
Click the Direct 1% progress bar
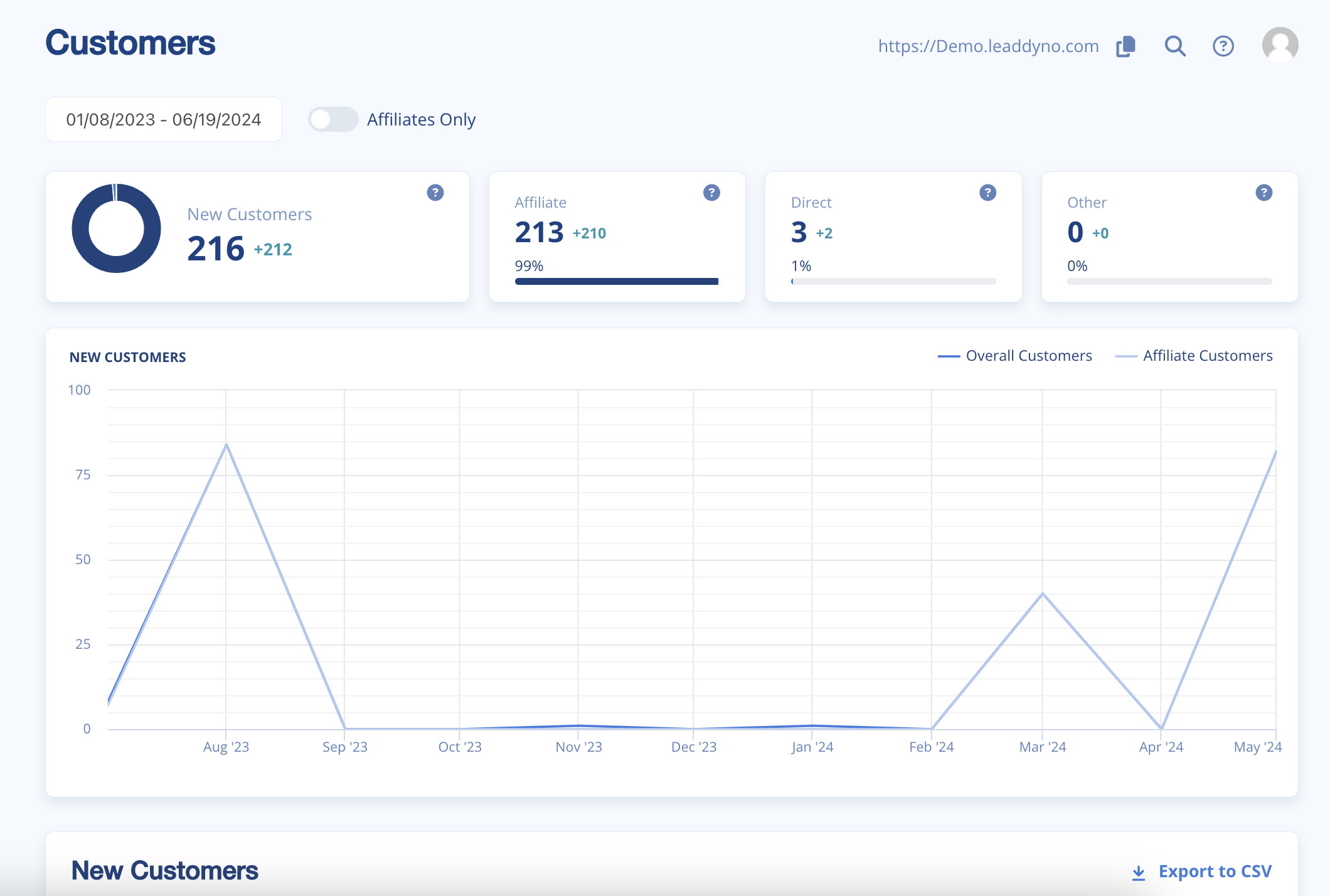click(x=893, y=282)
